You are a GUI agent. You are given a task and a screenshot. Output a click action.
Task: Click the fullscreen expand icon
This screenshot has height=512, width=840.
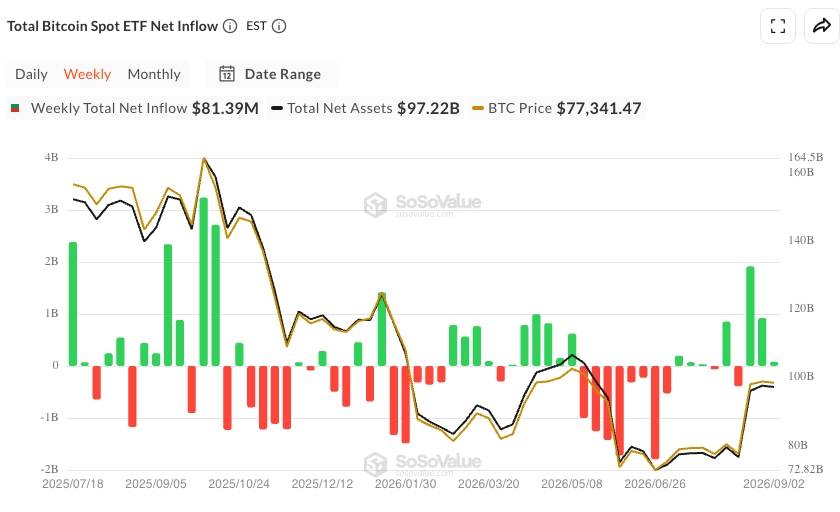click(x=777, y=26)
